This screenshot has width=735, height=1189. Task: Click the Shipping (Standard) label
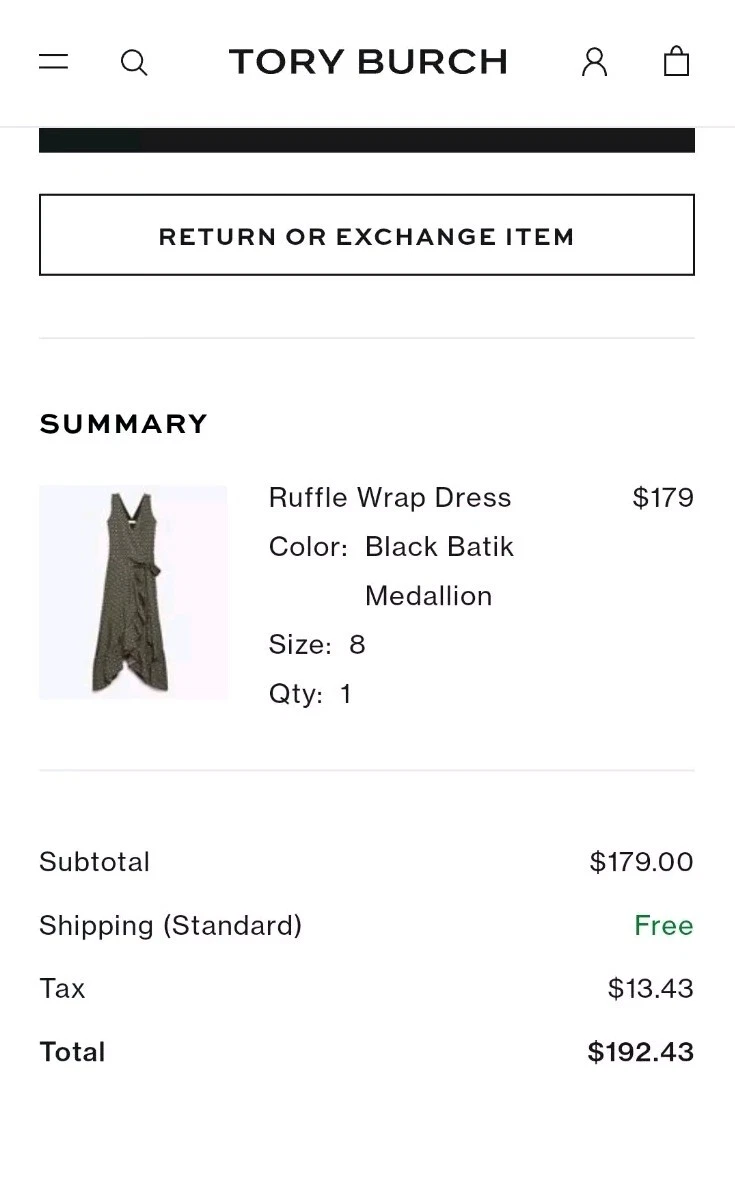171,926
